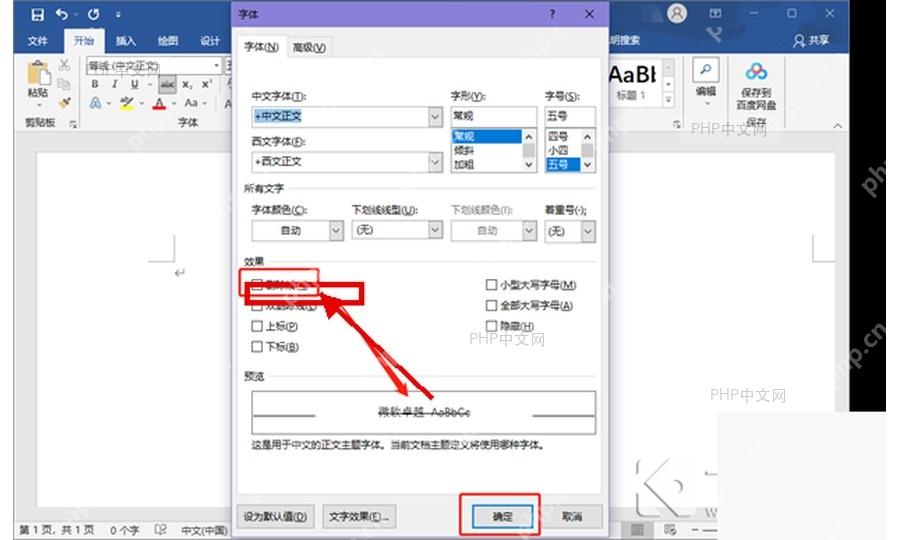900x540 pixels.
Task: Enable All caps (全部大写字母) checkbox
Action: (491, 305)
